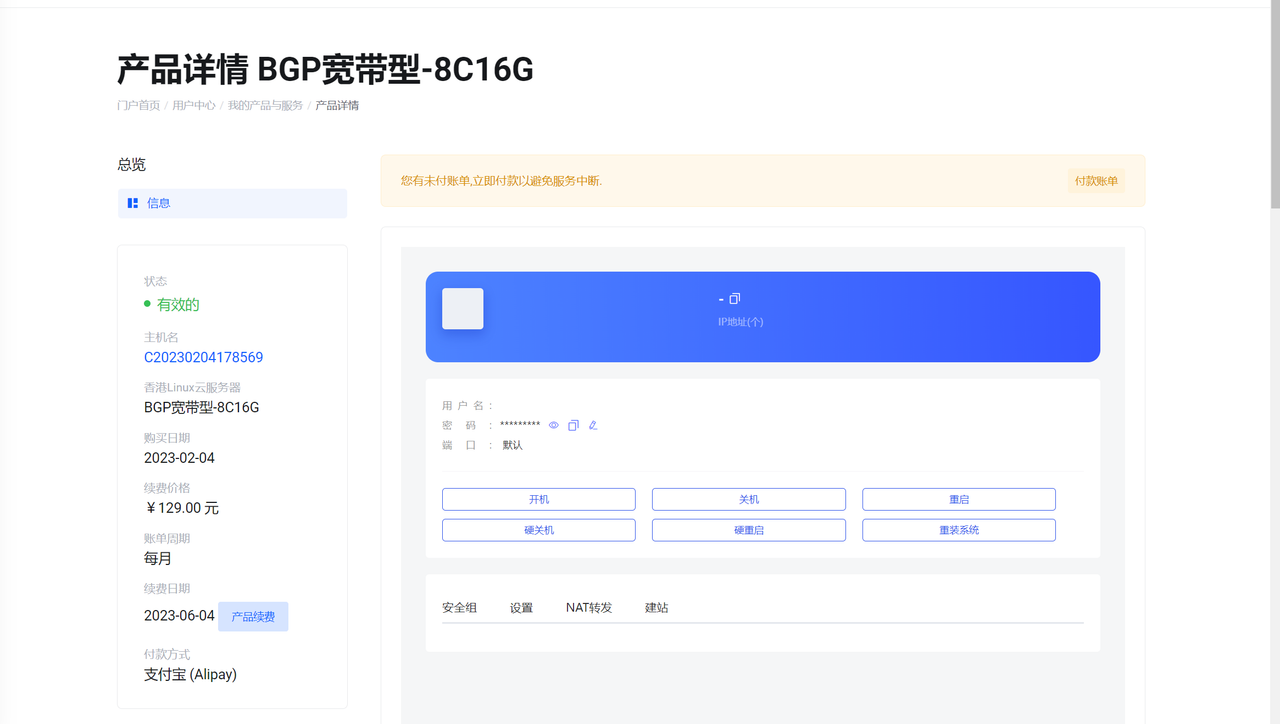Image resolution: width=1280 pixels, height=724 pixels.
Task: Click the 有效的 status text
Action: click(x=178, y=305)
